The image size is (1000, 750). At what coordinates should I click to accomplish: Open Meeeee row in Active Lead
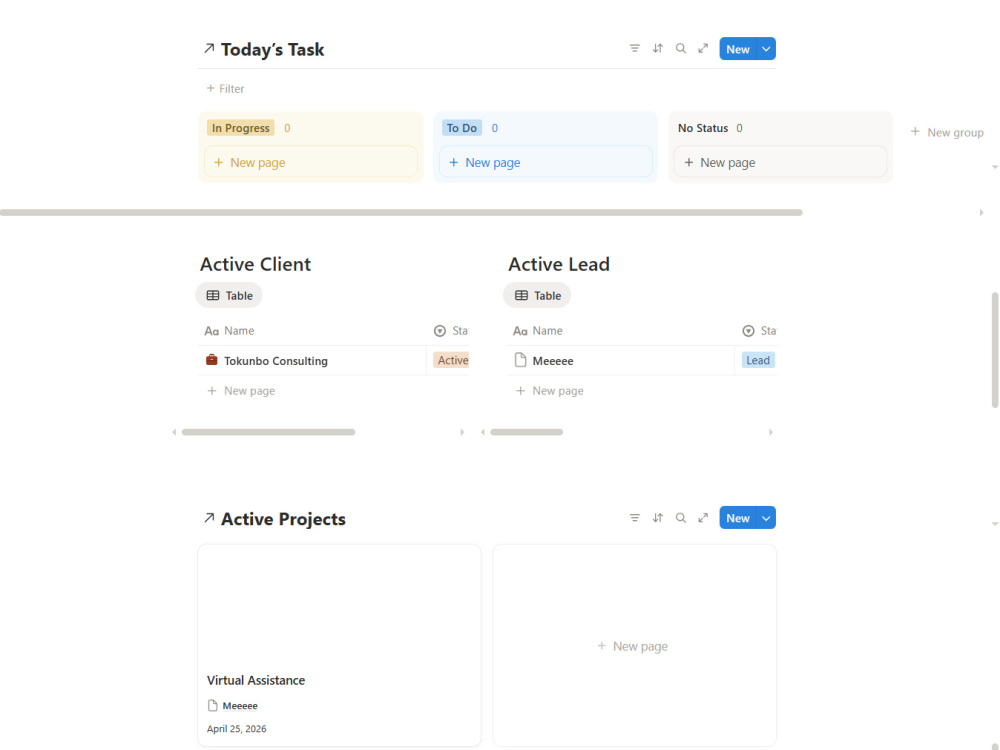click(x=552, y=361)
